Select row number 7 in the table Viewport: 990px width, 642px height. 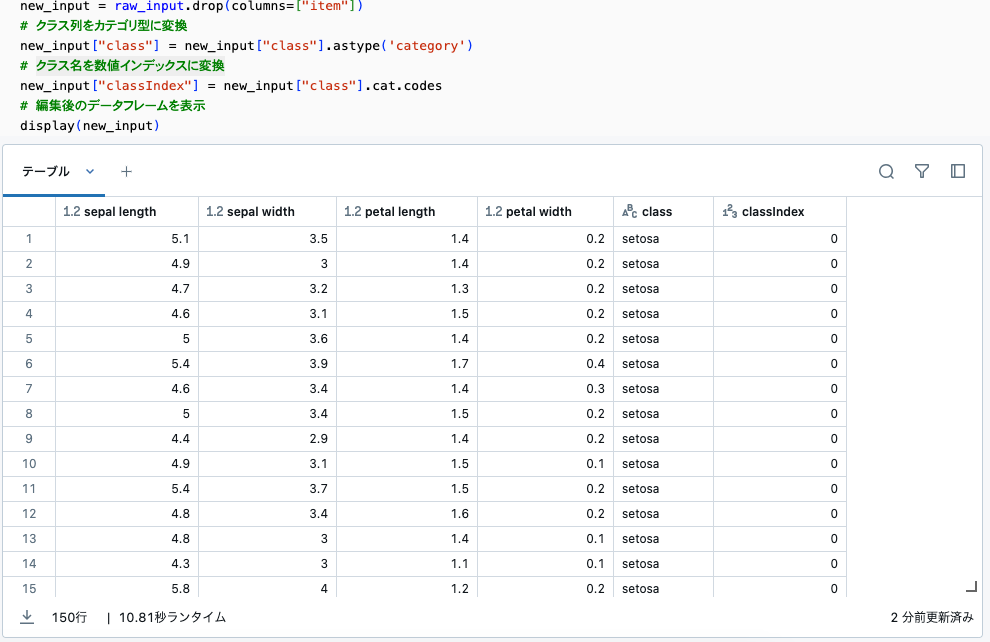(29, 388)
